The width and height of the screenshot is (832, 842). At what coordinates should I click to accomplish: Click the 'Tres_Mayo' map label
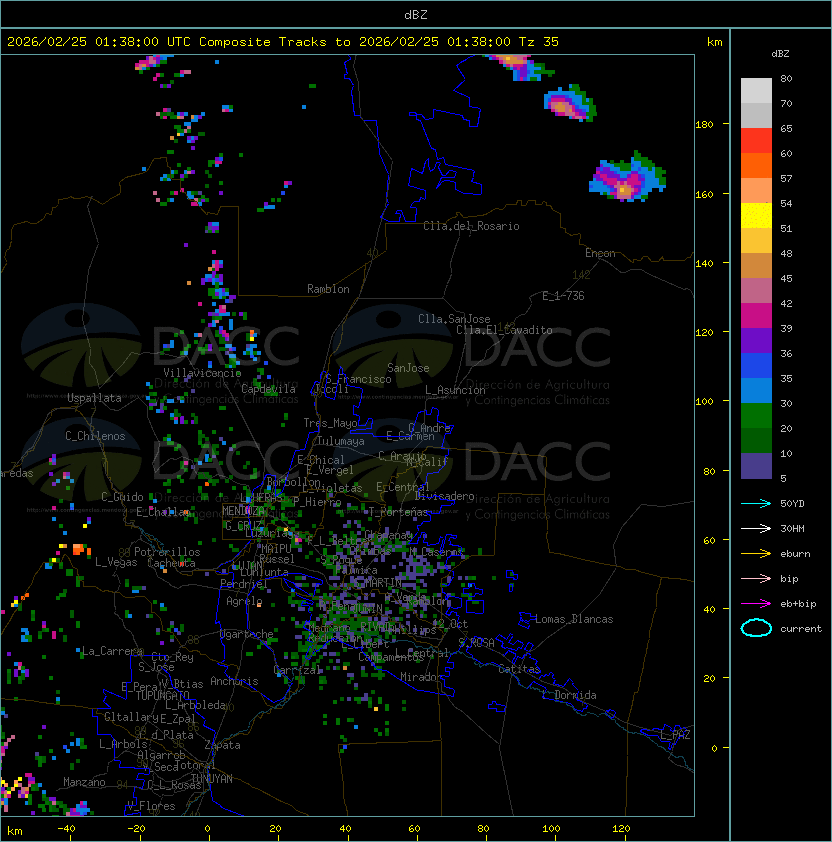pos(330,423)
